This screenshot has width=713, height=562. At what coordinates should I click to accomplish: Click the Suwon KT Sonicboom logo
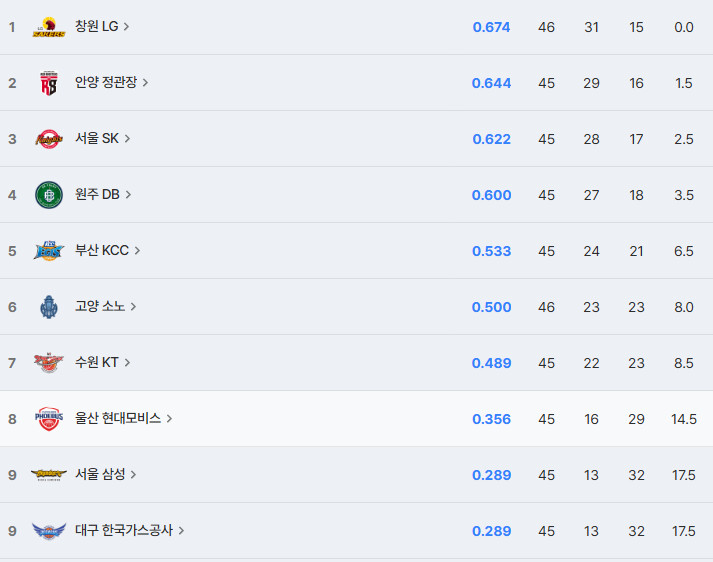(x=49, y=363)
